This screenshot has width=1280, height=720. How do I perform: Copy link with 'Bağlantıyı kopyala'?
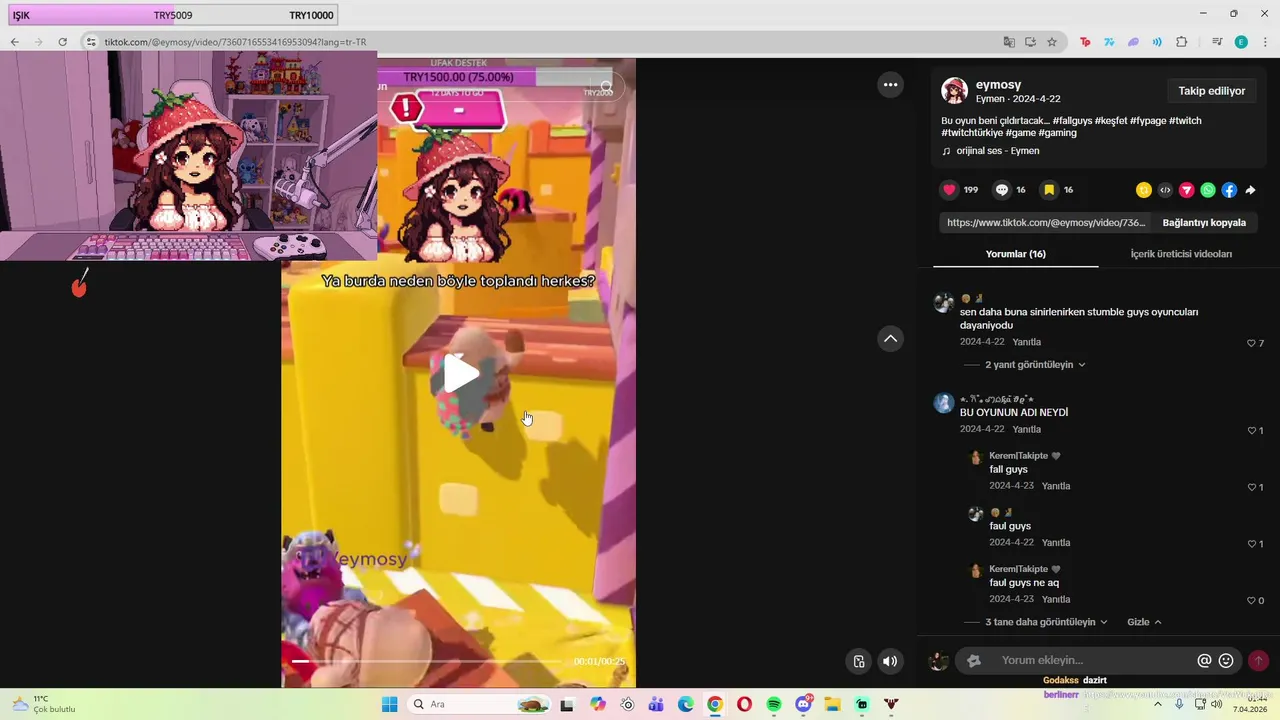pos(1204,223)
